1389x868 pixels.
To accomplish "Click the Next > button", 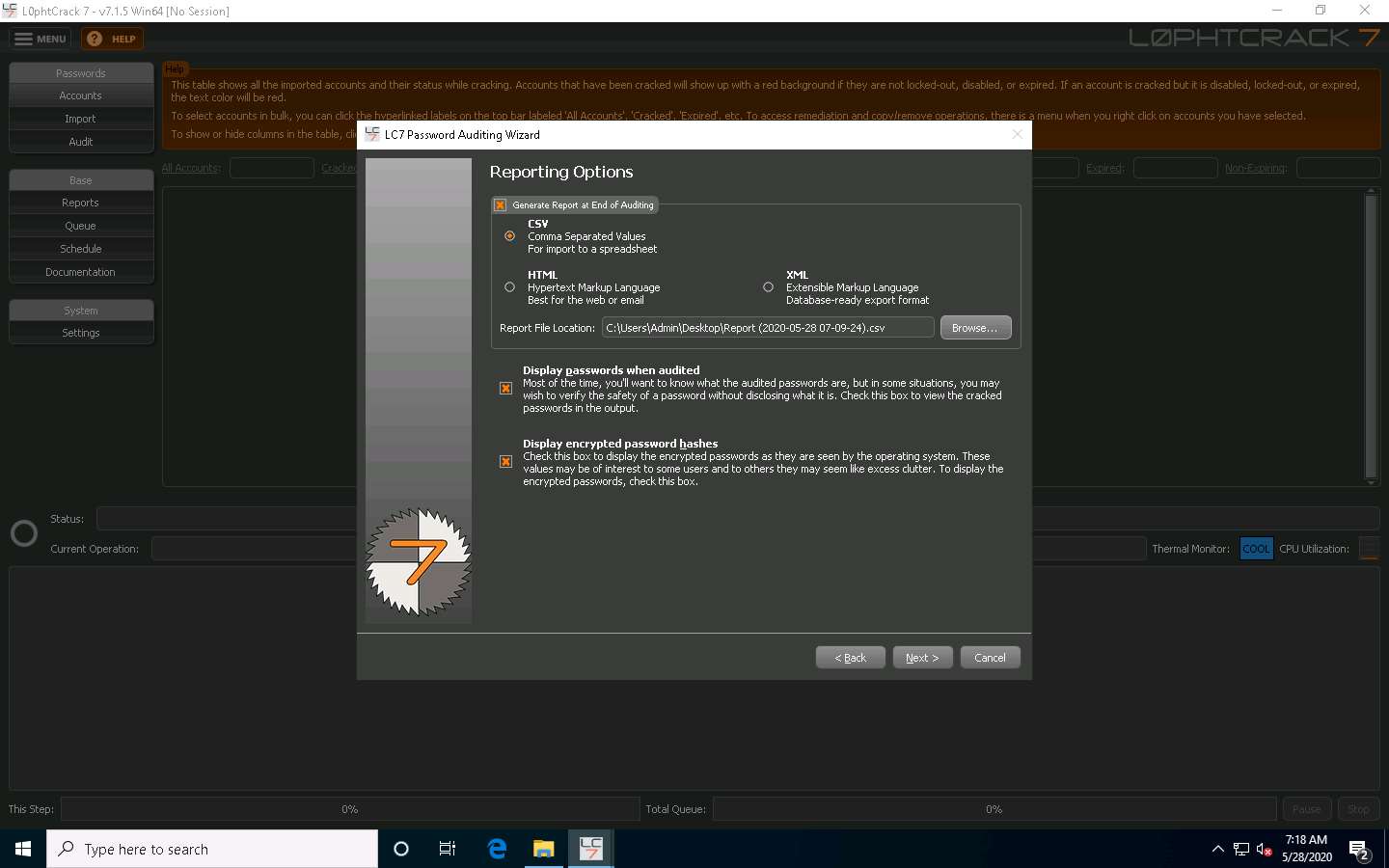I will (x=922, y=658).
